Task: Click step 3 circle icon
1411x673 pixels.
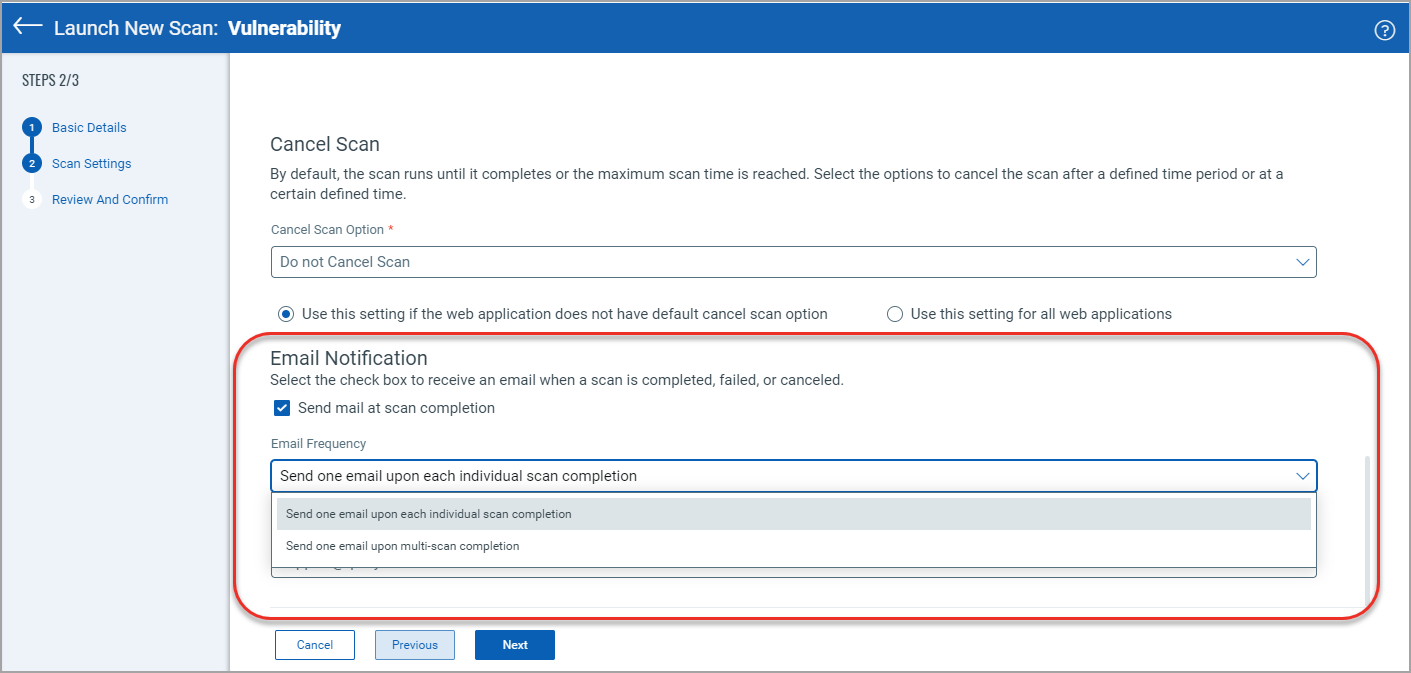Action: 32,200
